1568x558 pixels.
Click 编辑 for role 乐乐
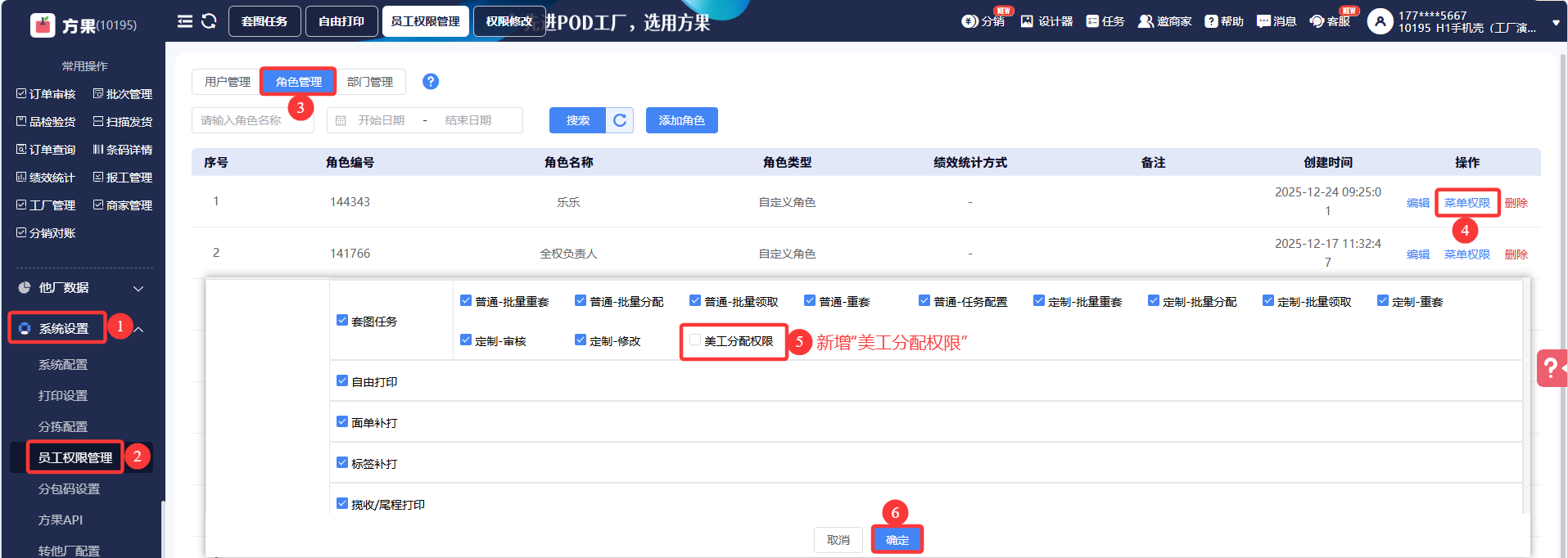point(1418,203)
